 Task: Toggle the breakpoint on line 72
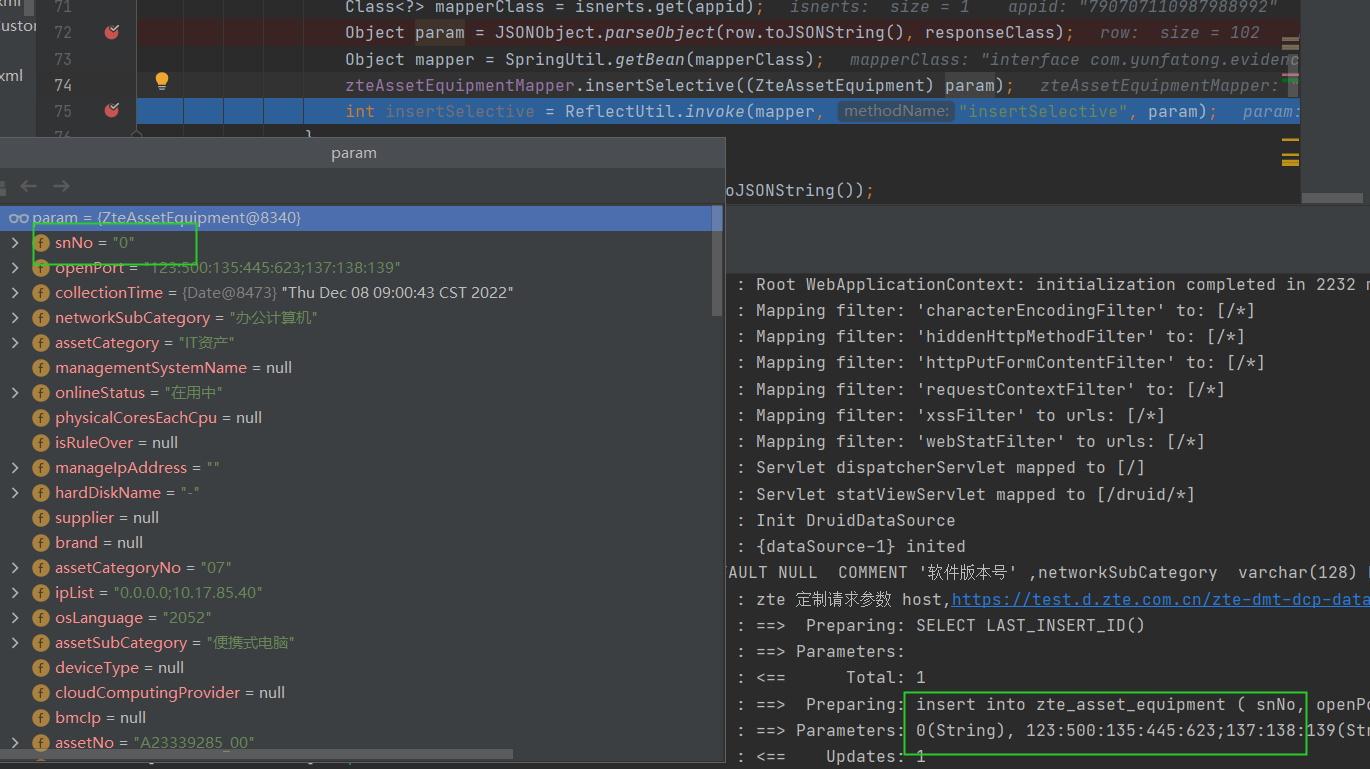click(x=112, y=32)
